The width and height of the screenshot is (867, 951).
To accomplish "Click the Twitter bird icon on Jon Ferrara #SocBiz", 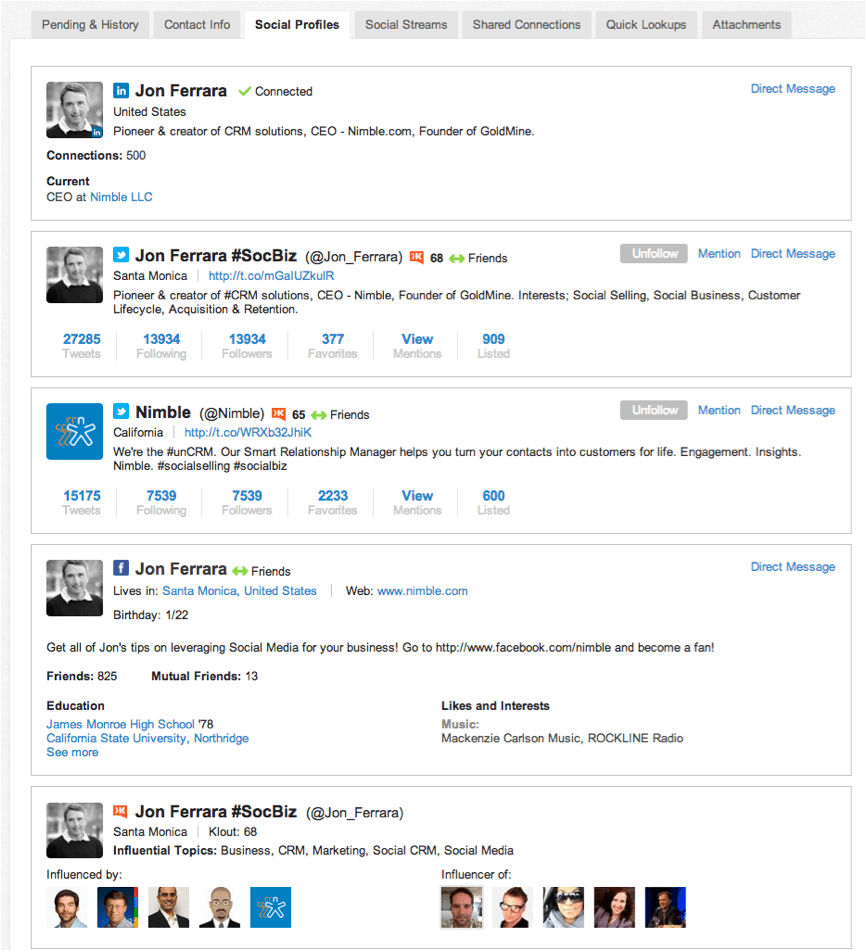I will [x=119, y=255].
